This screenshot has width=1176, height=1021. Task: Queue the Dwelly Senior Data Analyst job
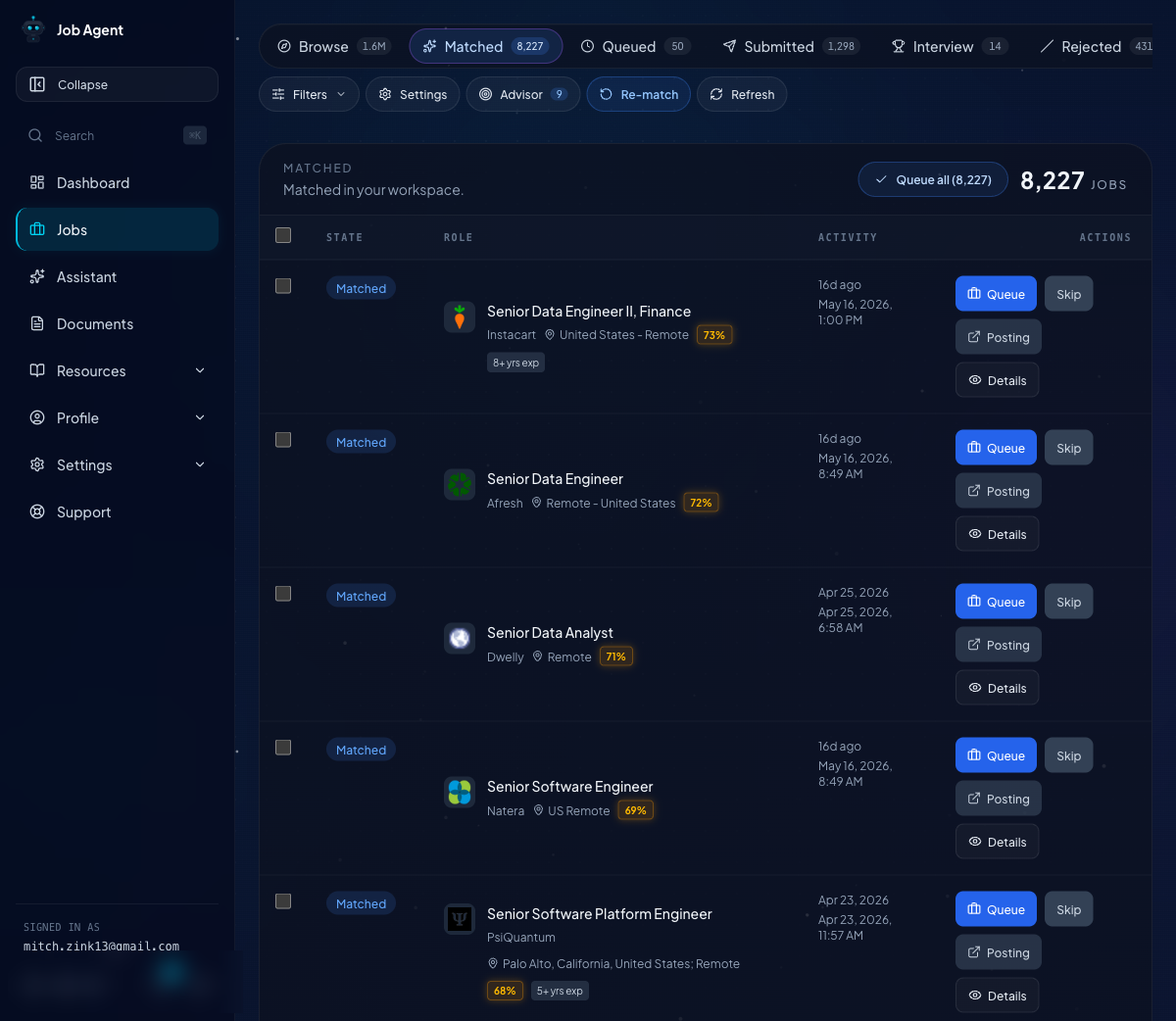(x=996, y=602)
